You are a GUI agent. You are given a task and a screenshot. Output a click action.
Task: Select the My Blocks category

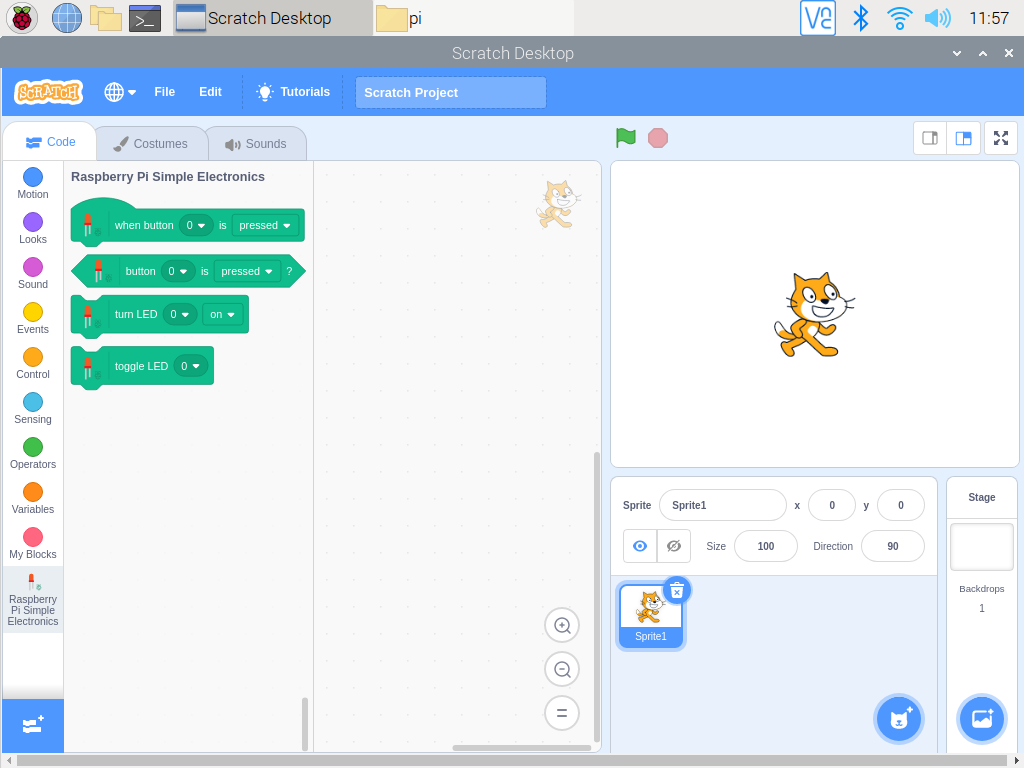[x=33, y=544]
